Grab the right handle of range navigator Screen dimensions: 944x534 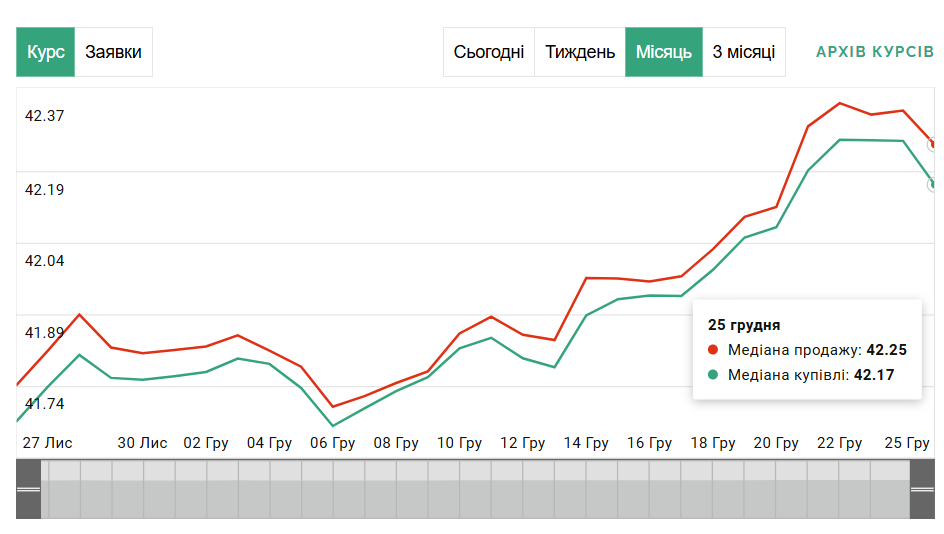pos(922,489)
